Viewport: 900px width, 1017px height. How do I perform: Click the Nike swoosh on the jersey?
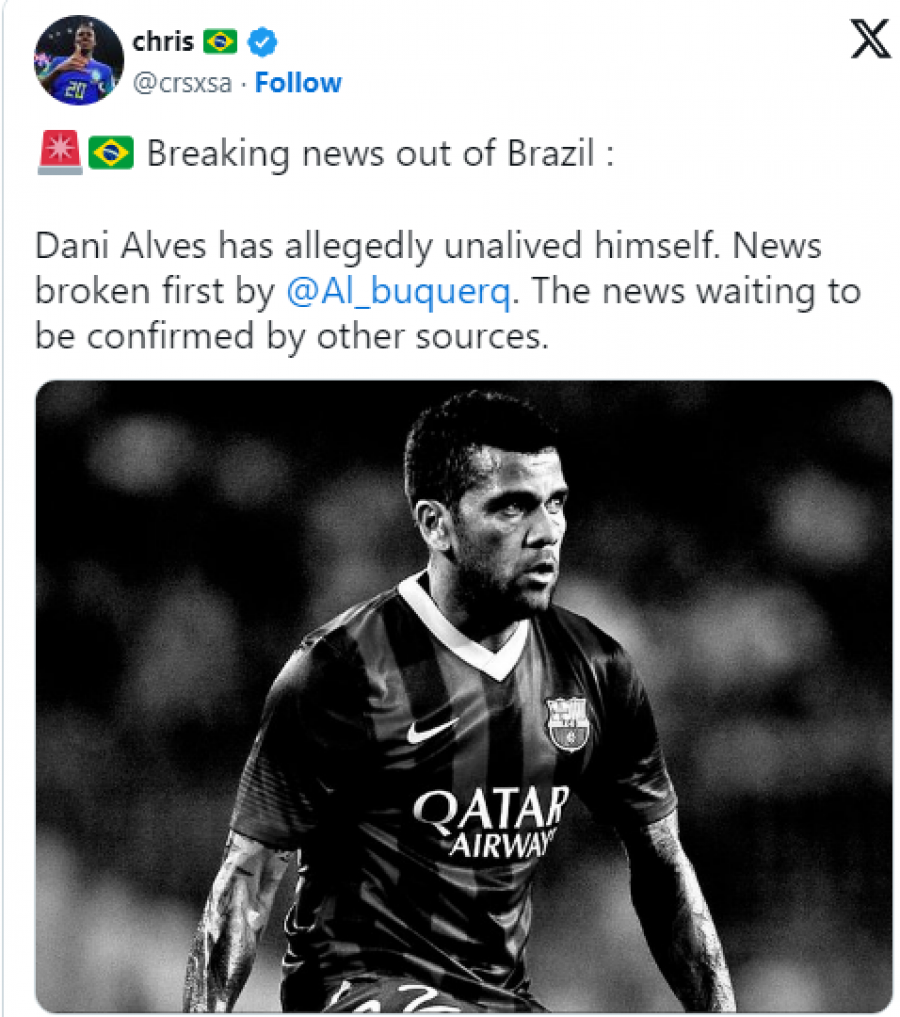click(431, 730)
